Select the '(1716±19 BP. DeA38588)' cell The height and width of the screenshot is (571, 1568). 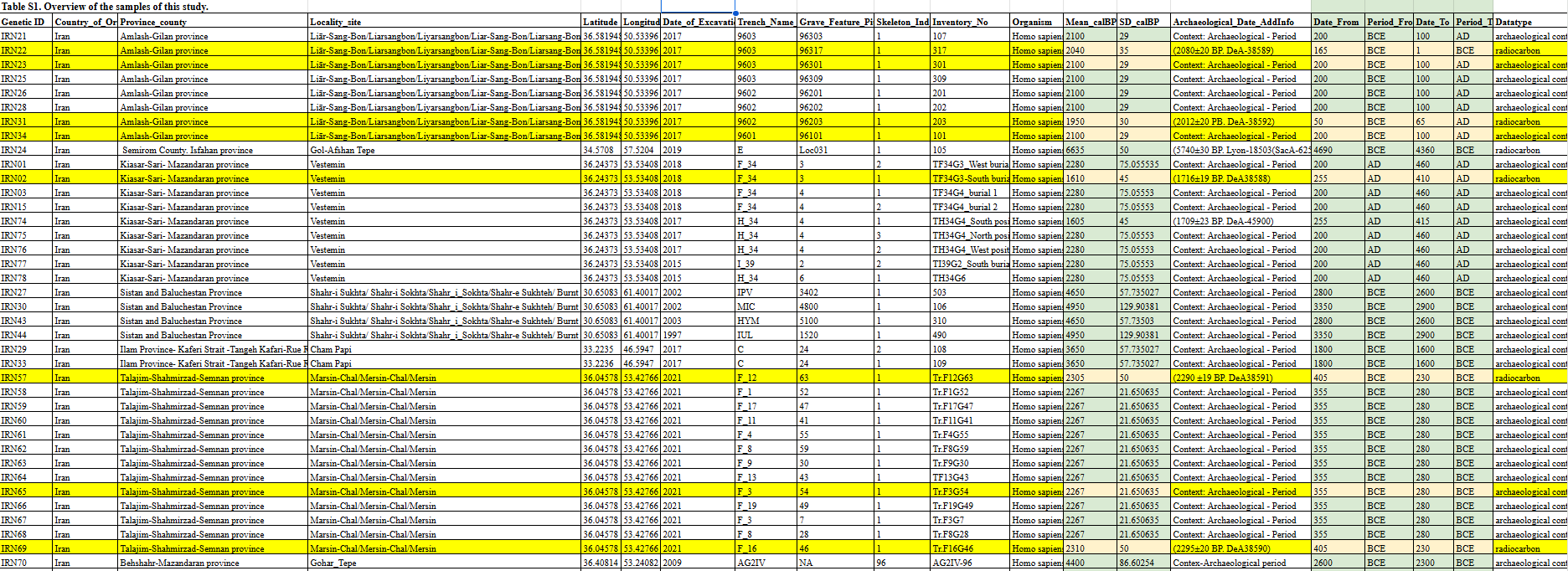(x=1240, y=178)
